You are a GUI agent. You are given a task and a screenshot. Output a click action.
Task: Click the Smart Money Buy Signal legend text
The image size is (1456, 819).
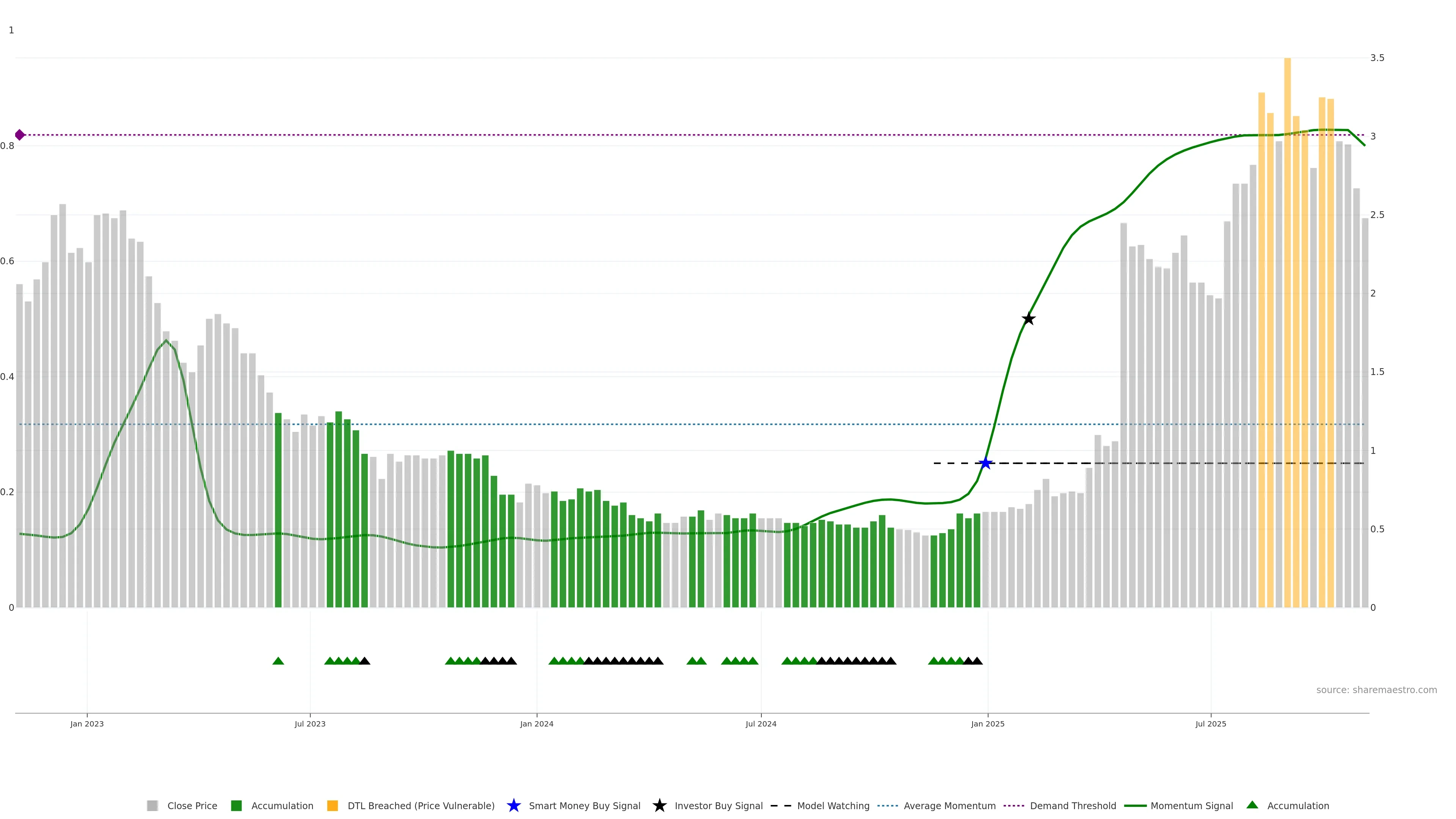584,805
